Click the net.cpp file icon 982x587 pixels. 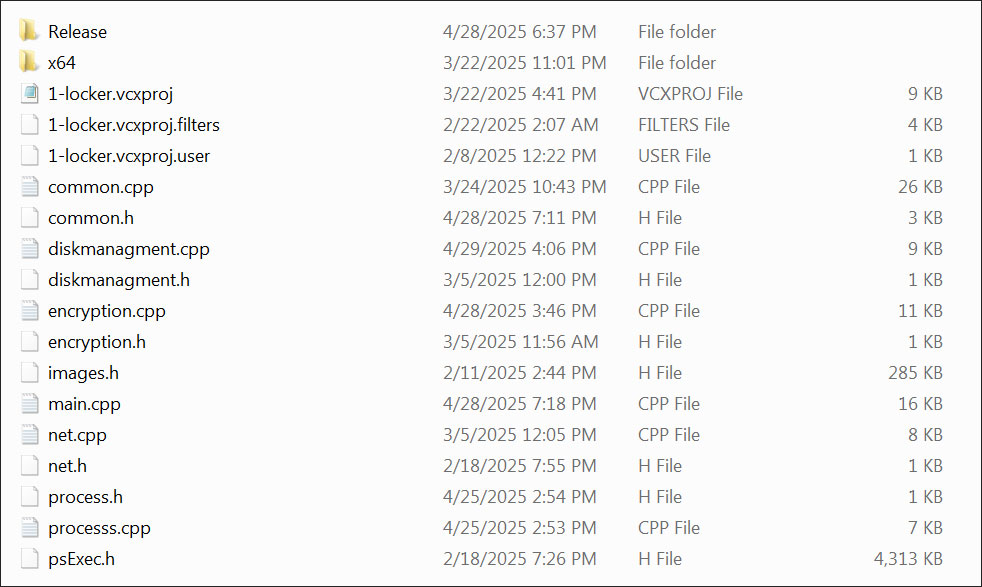[29, 435]
